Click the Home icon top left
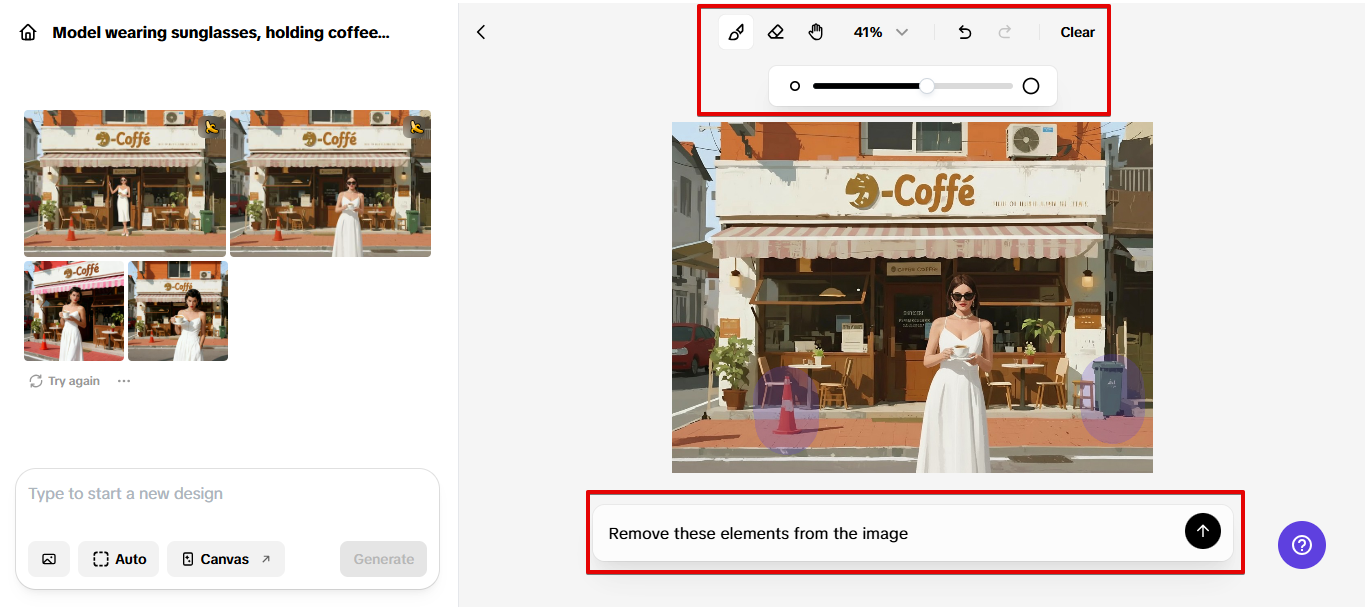 27,31
